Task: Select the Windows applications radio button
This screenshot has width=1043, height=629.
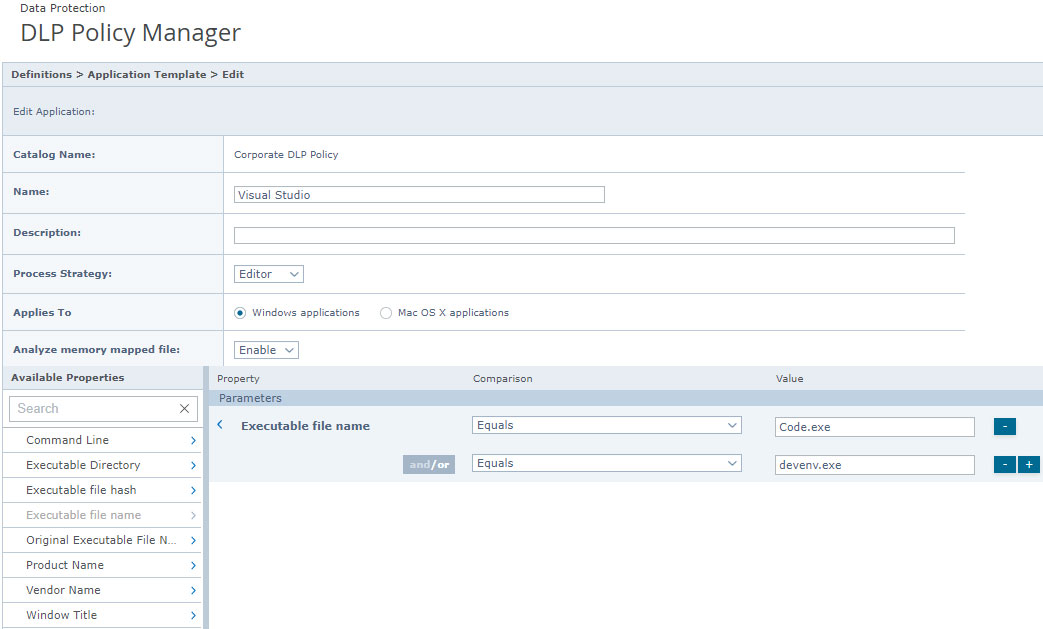Action: [x=237, y=312]
